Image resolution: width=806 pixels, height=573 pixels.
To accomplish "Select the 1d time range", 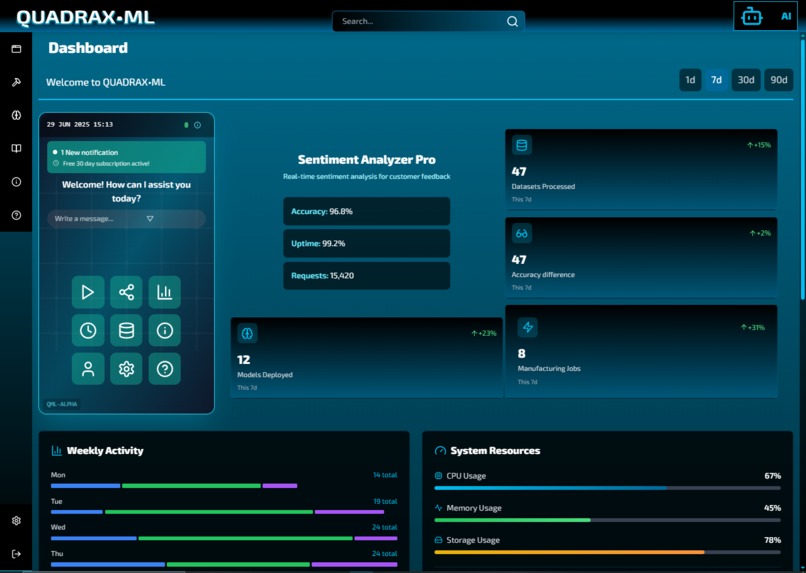I will pyautogui.click(x=690, y=80).
